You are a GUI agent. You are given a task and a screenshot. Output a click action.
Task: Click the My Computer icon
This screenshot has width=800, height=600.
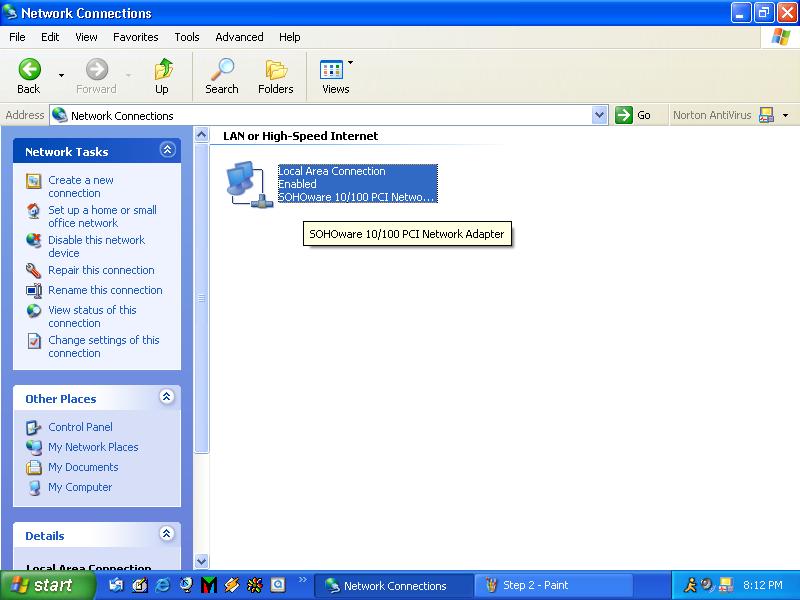click(34, 487)
